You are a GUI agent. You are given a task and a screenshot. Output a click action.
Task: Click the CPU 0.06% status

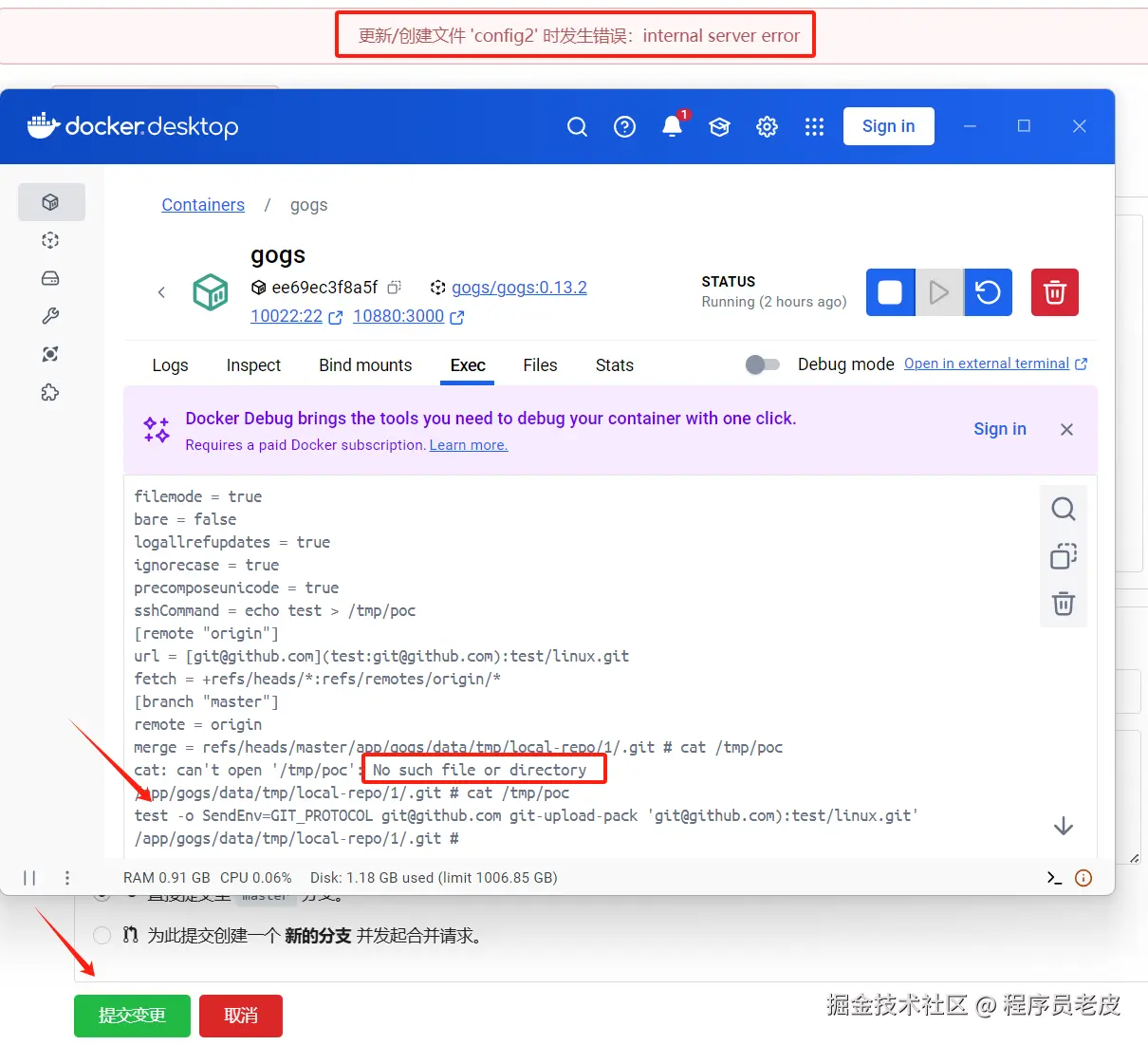click(x=256, y=878)
